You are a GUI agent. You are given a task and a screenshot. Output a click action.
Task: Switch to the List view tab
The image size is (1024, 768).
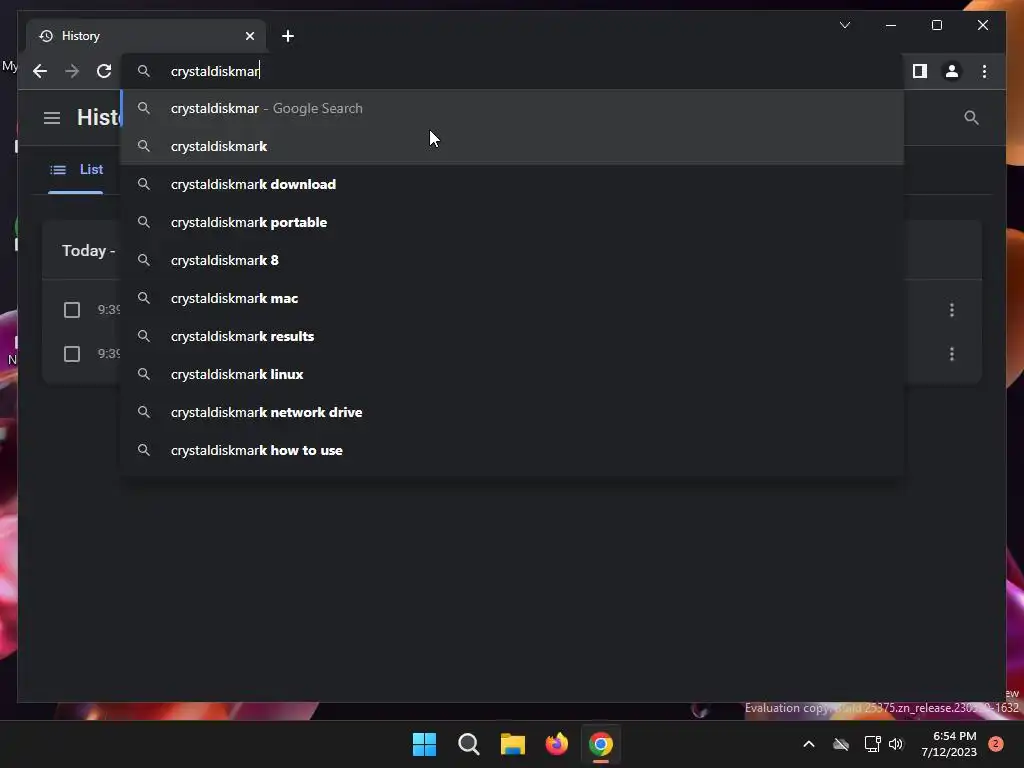pos(76,170)
